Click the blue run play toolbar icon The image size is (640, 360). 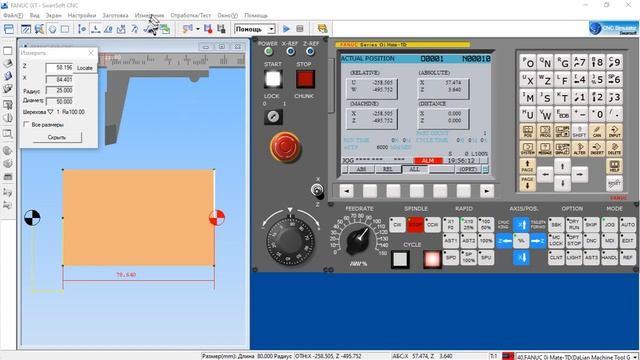point(287,29)
